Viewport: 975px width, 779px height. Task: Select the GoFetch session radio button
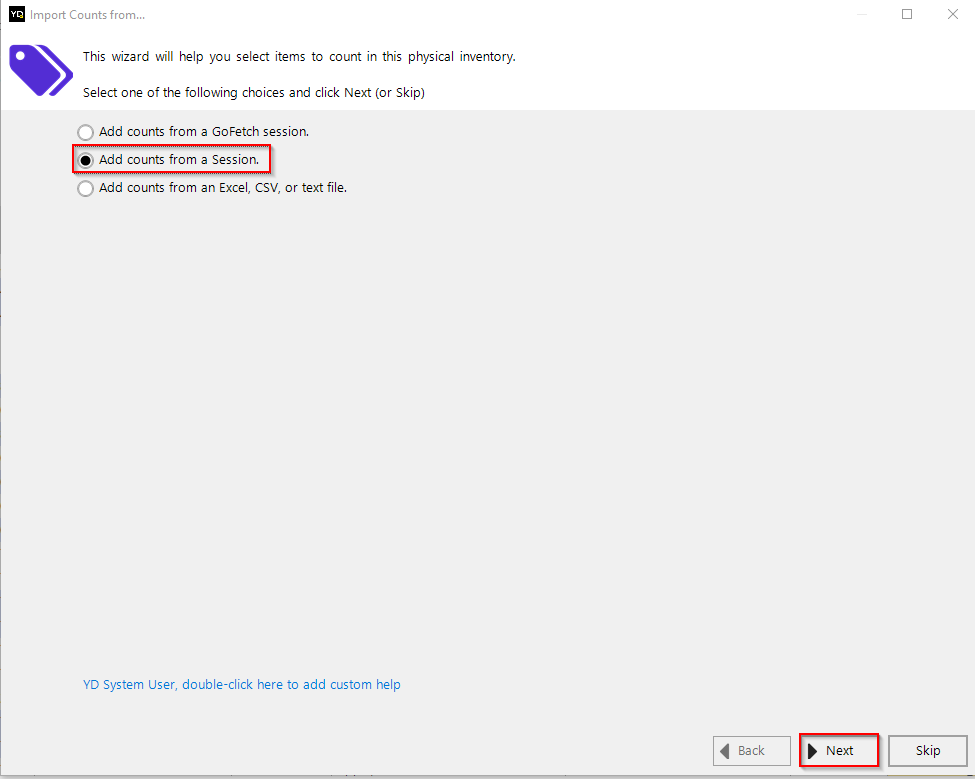click(86, 132)
